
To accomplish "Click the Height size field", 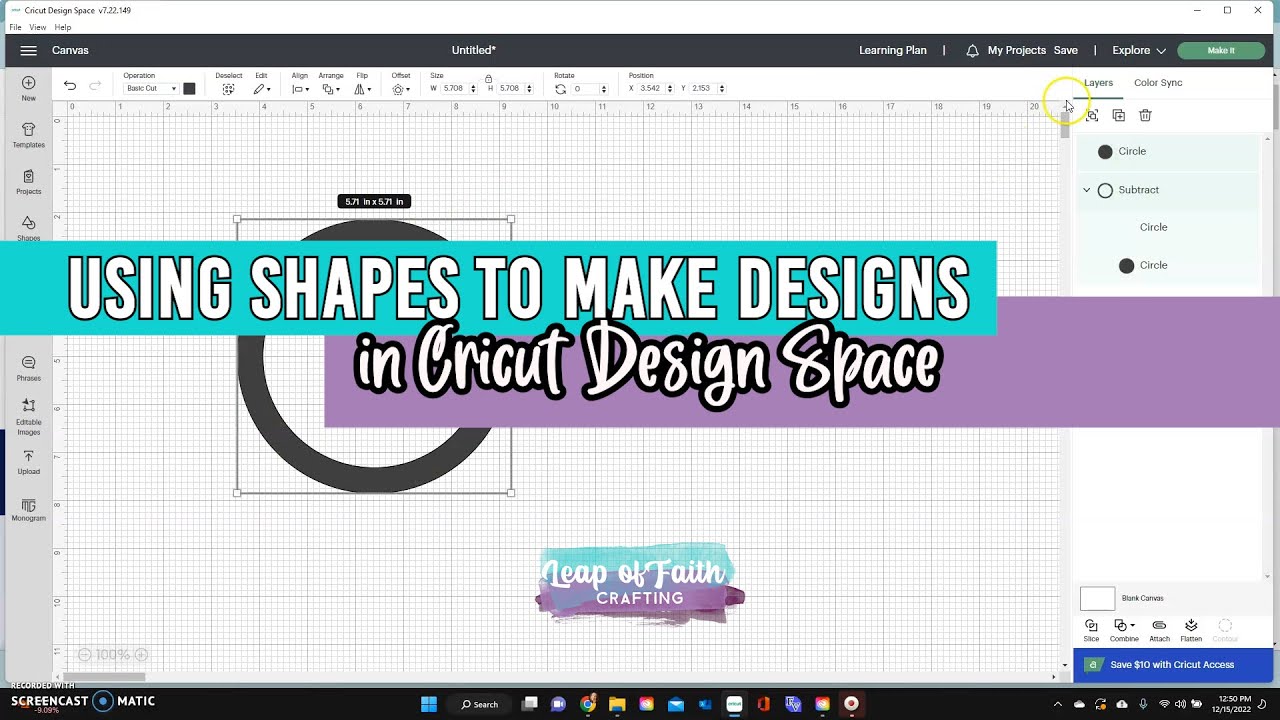I will pos(509,89).
